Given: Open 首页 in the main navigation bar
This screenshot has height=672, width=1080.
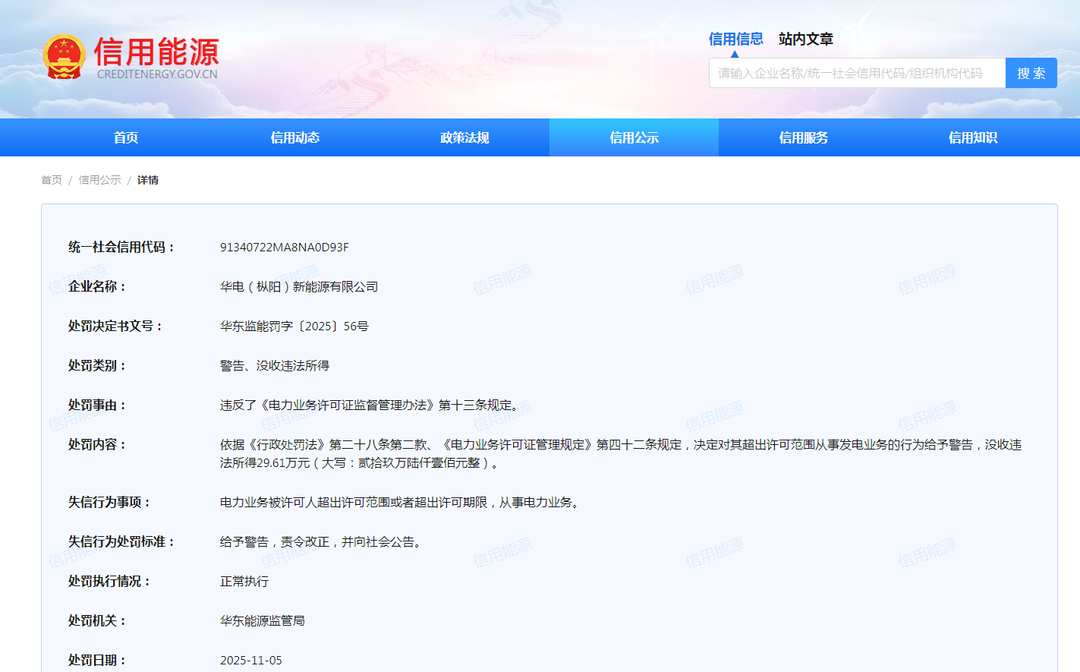Looking at the screenshot, I should [126, 138].
